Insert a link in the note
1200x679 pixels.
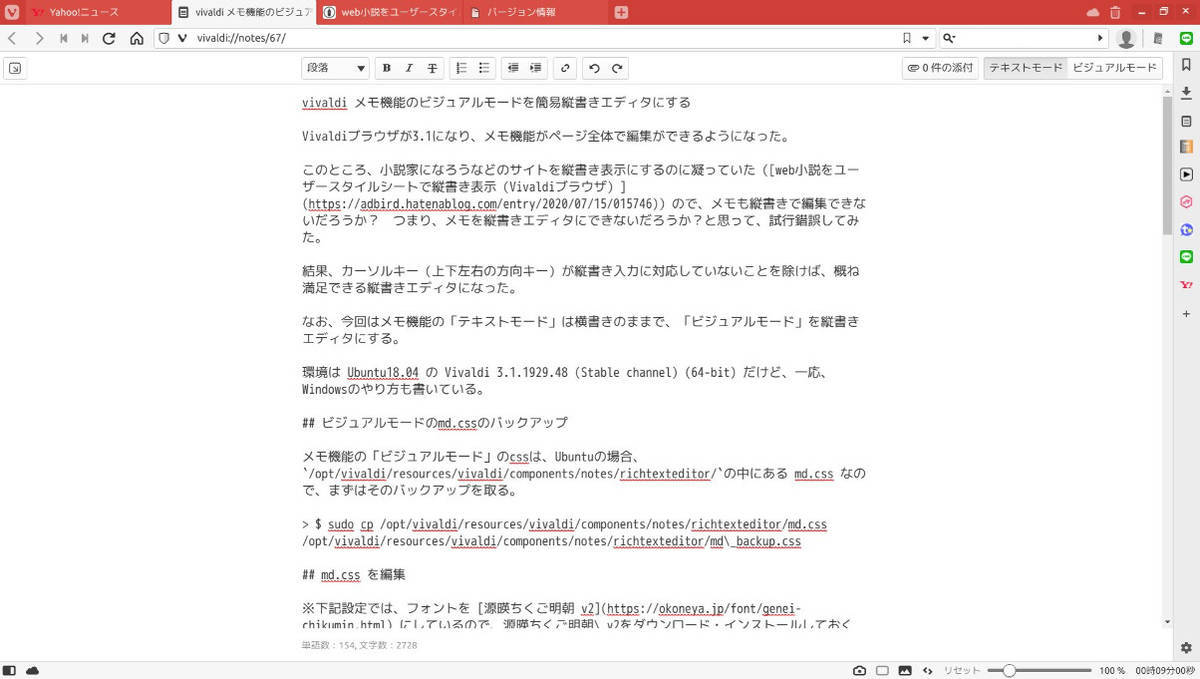coord(565,68)
